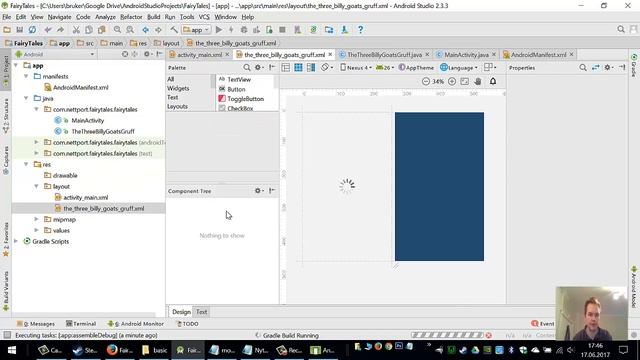Expand the mipmap folder
This screenshot has height=360, width=640.
pos(36,219)
